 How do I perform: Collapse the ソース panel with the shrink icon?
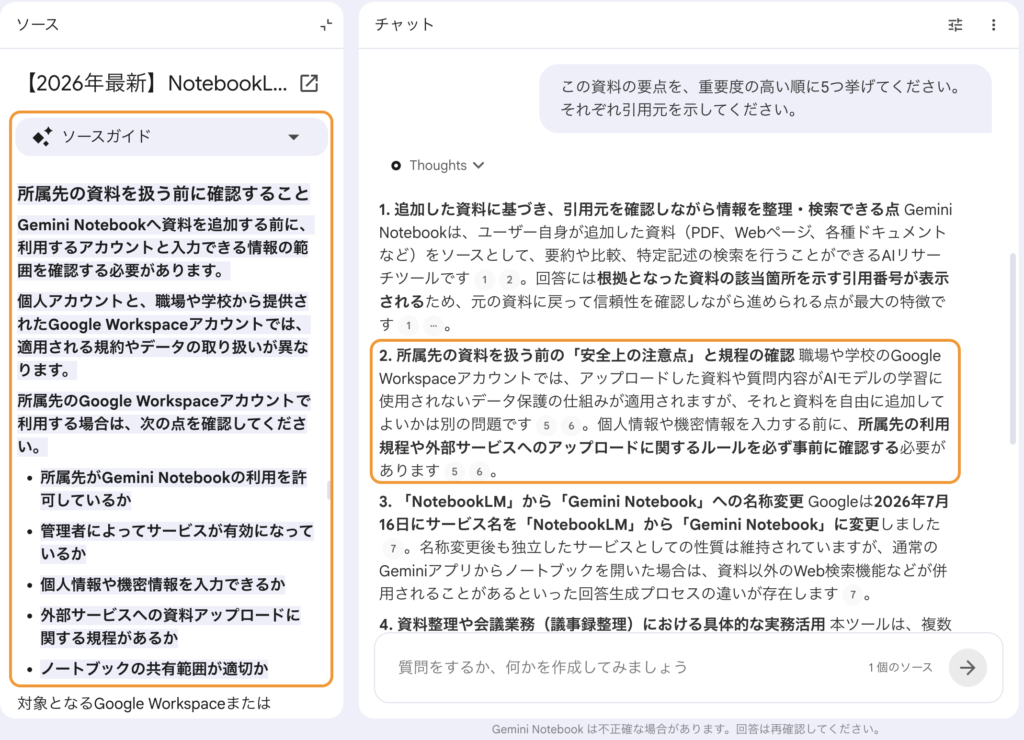point(326,25)
